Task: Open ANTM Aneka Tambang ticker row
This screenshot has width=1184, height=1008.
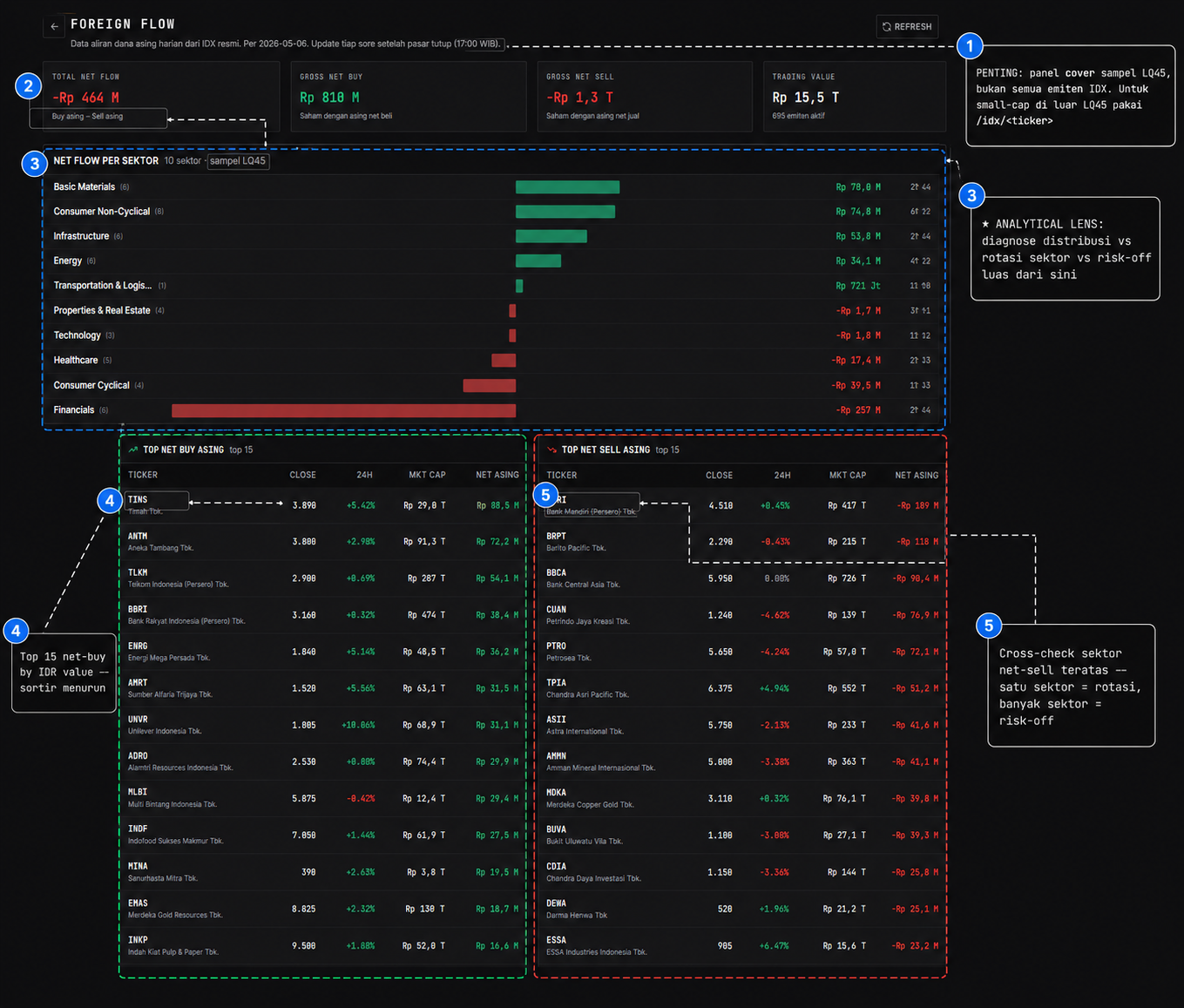Action: 323,542
